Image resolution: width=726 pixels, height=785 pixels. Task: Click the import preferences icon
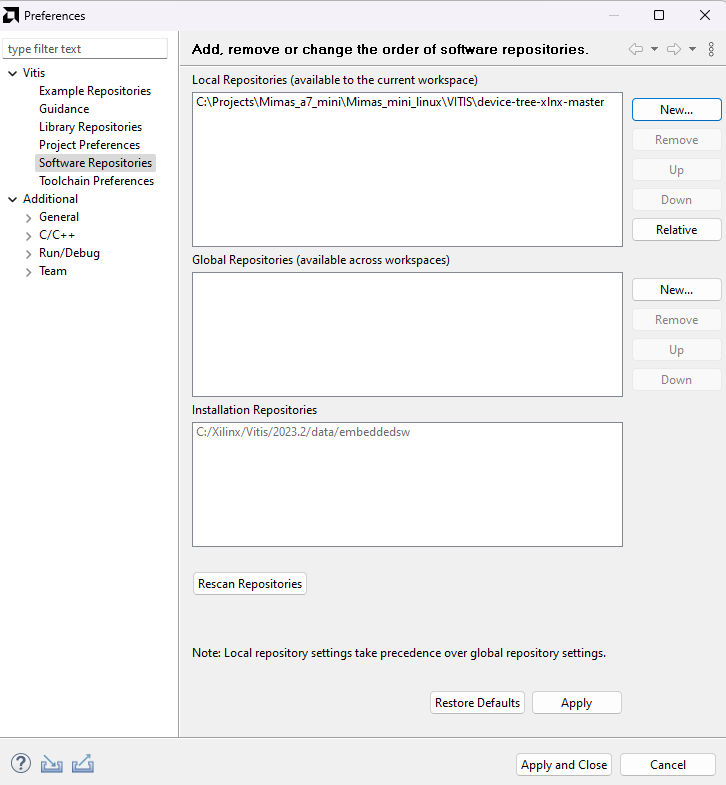52,764
